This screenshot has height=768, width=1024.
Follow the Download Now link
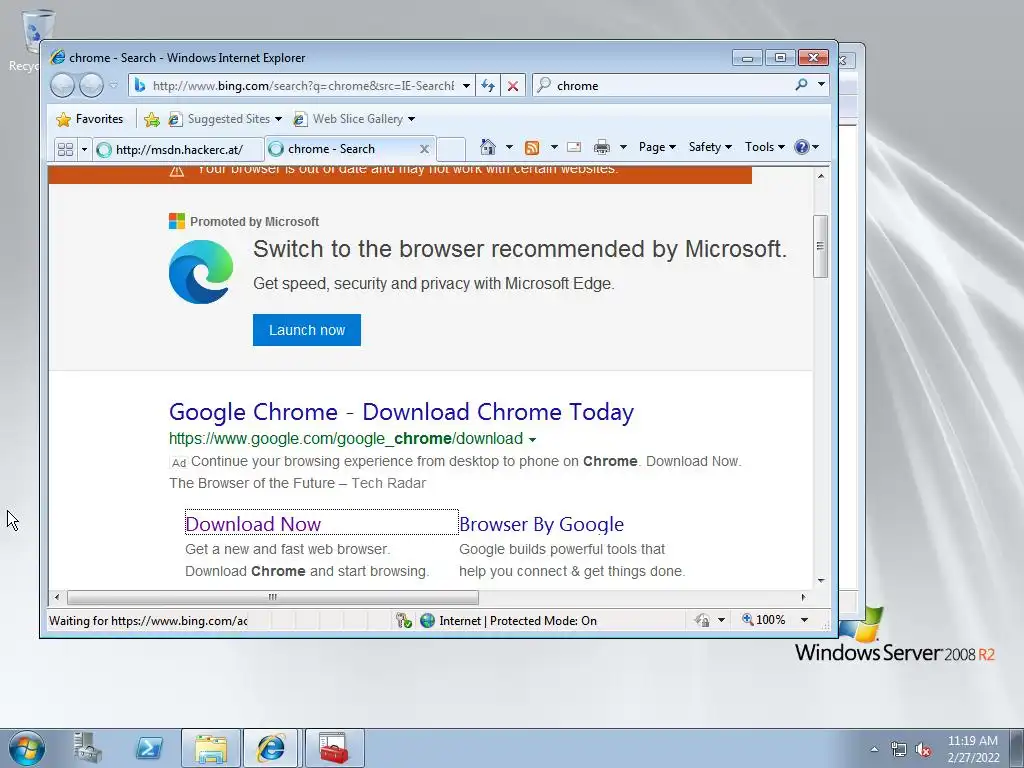coord(253,524)
